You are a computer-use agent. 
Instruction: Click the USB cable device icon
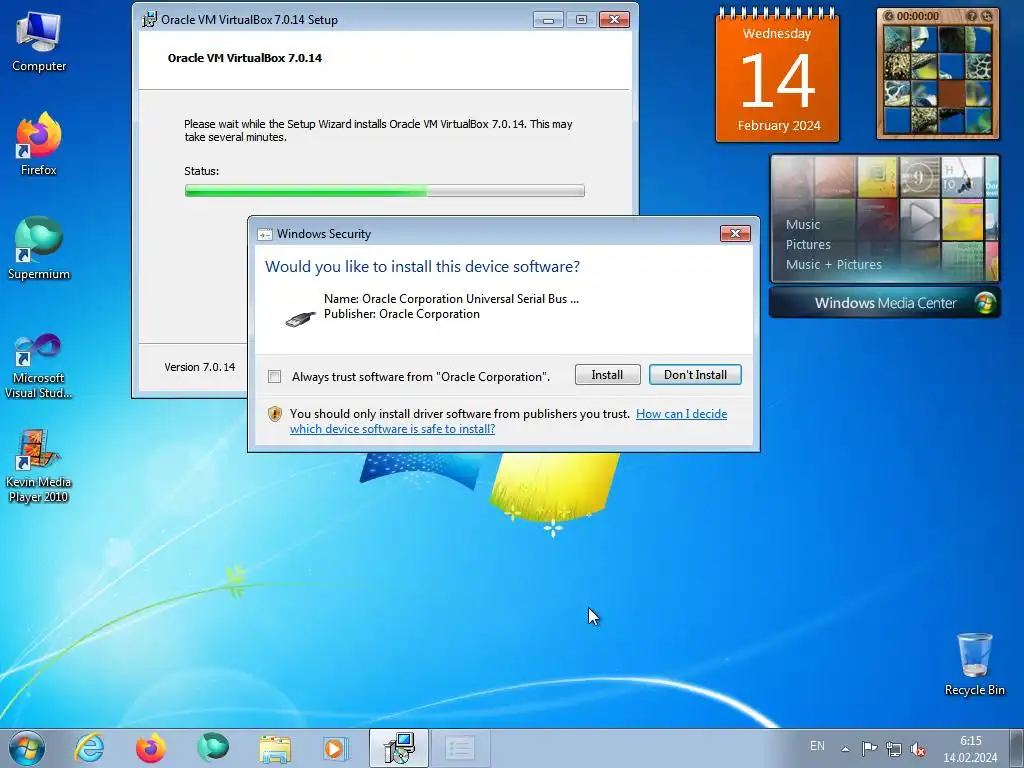[300, 318]
